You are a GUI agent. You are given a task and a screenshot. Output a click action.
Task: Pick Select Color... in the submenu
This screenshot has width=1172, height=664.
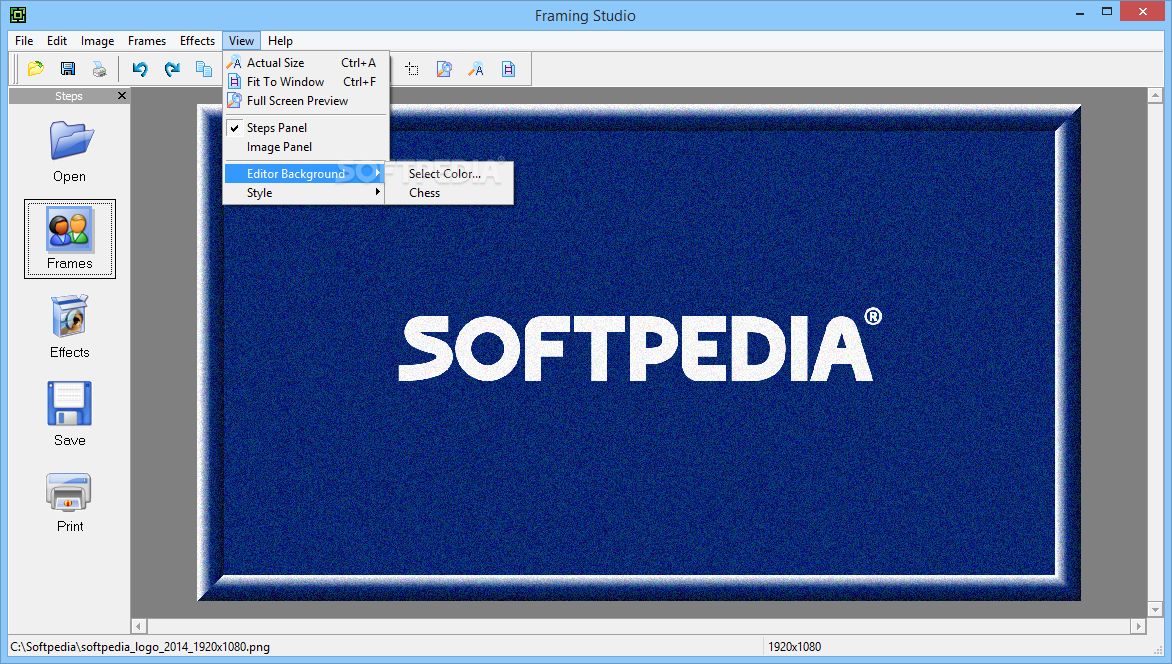tap(448, 173)
